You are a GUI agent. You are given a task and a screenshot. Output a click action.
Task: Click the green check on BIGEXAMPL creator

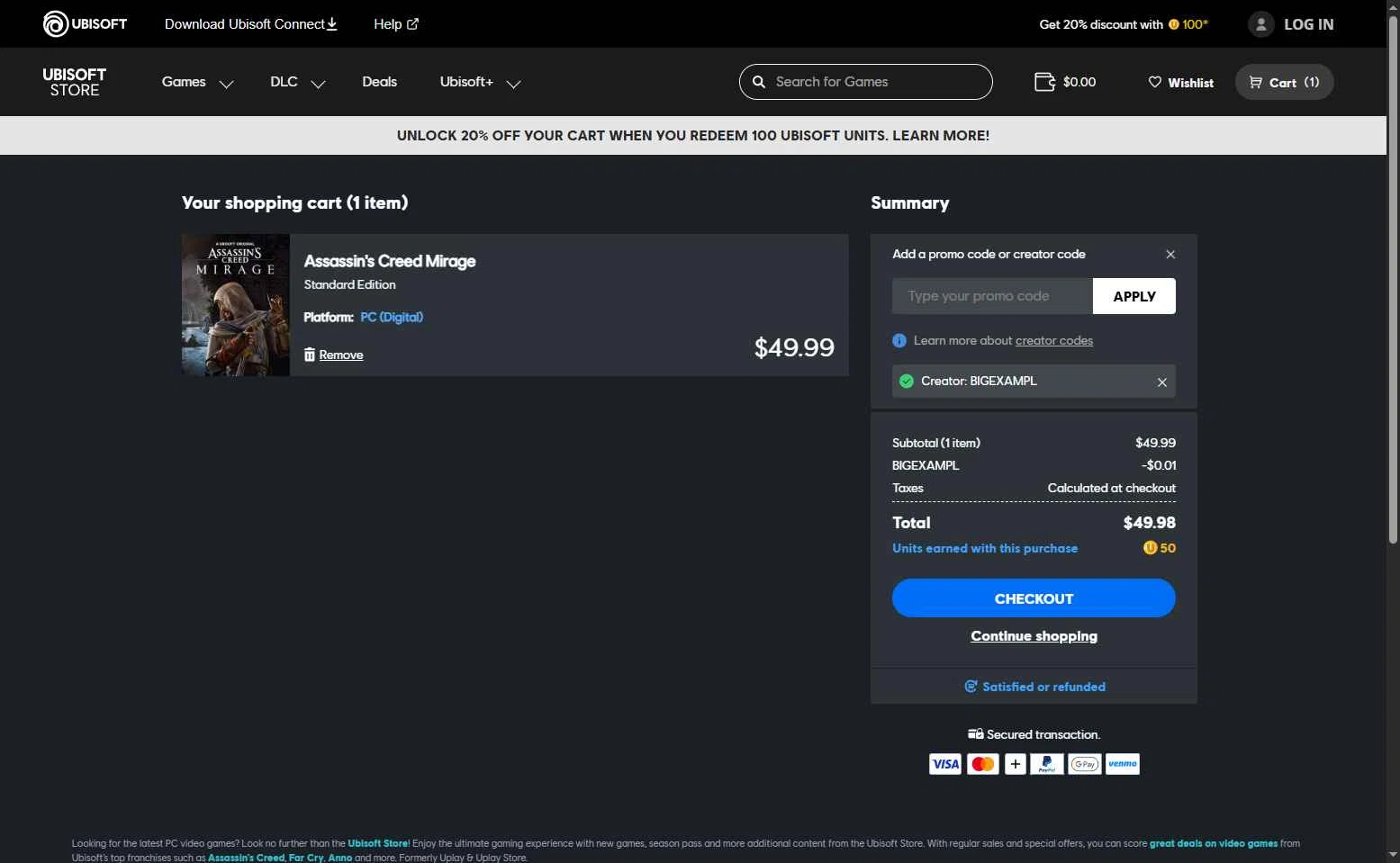(907, 381)
